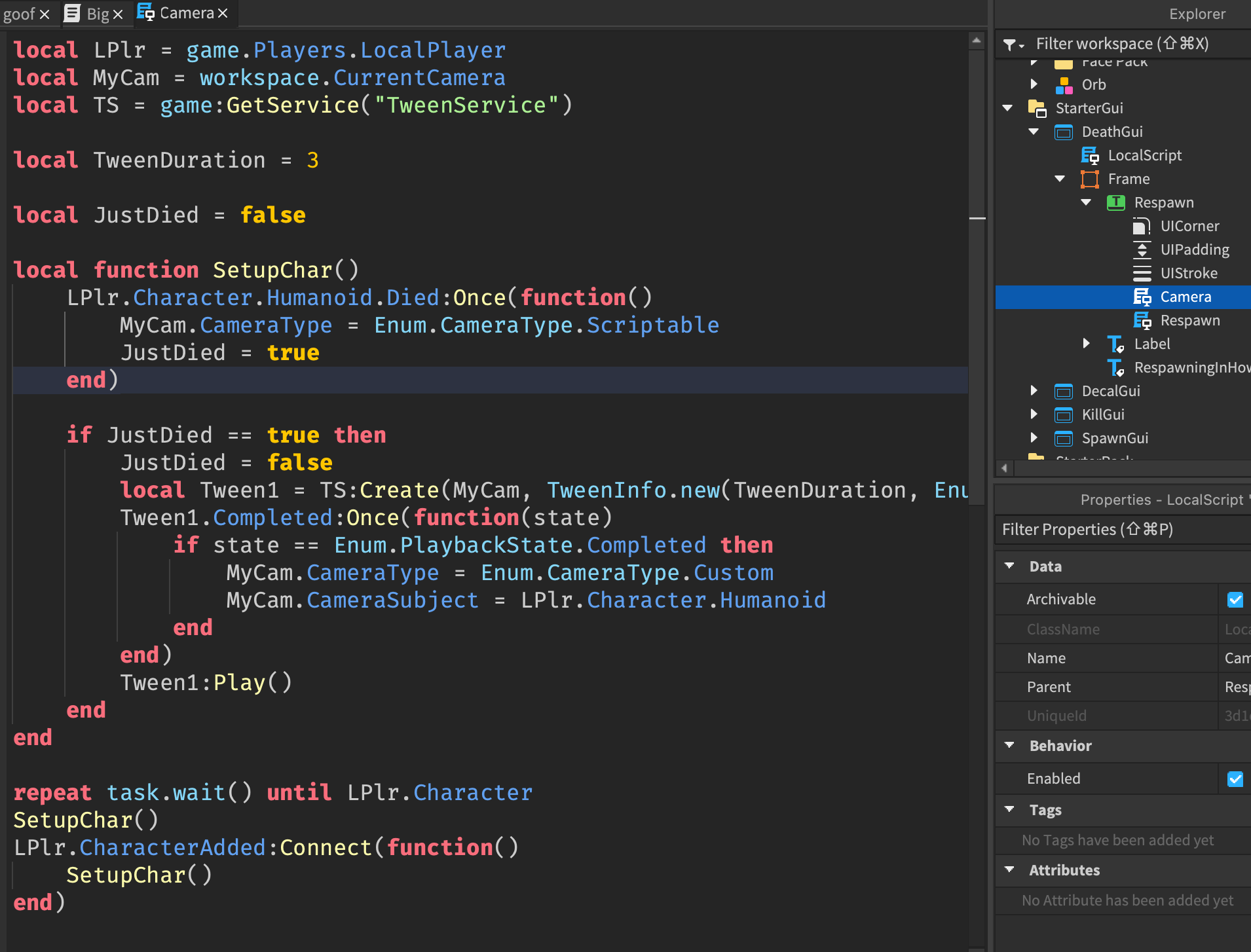Click the Label text icon
Viewport: 1251px width, 952px height.
[x=1116, y=344]
